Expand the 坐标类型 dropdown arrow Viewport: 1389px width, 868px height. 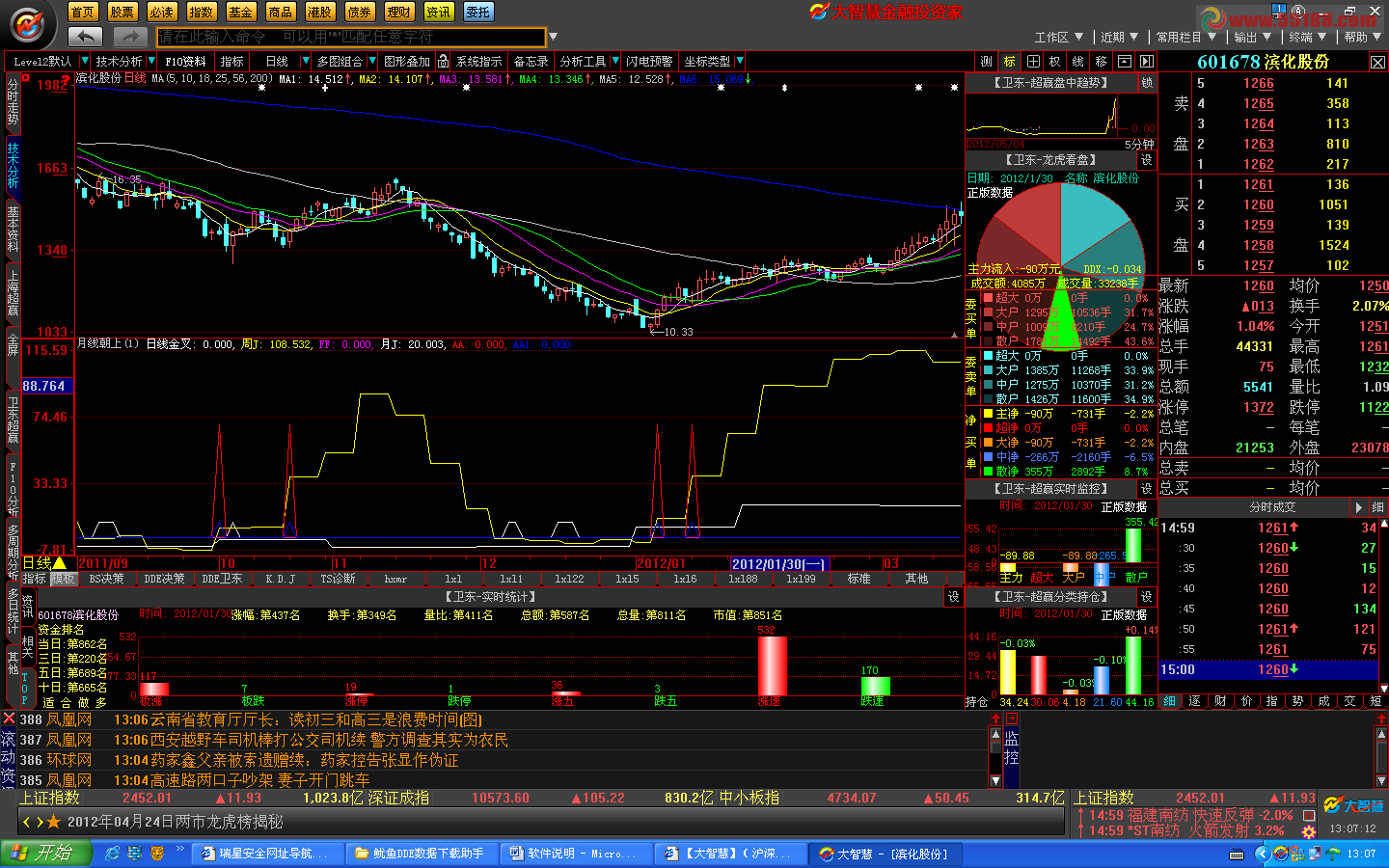tap(740, 61)
